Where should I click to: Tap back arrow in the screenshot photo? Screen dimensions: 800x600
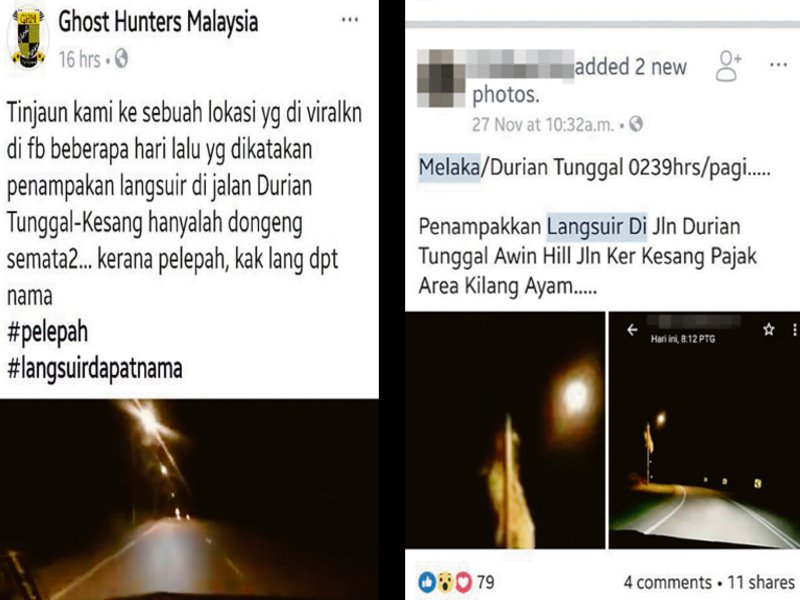633,330
